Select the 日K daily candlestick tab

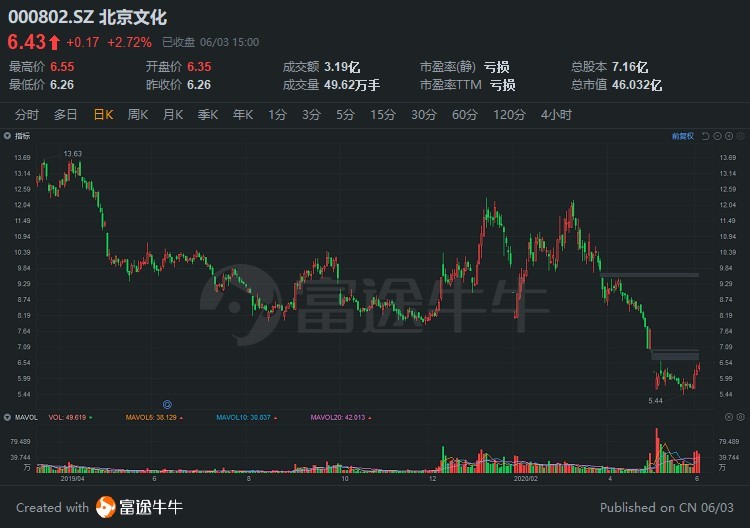[103, 115]
